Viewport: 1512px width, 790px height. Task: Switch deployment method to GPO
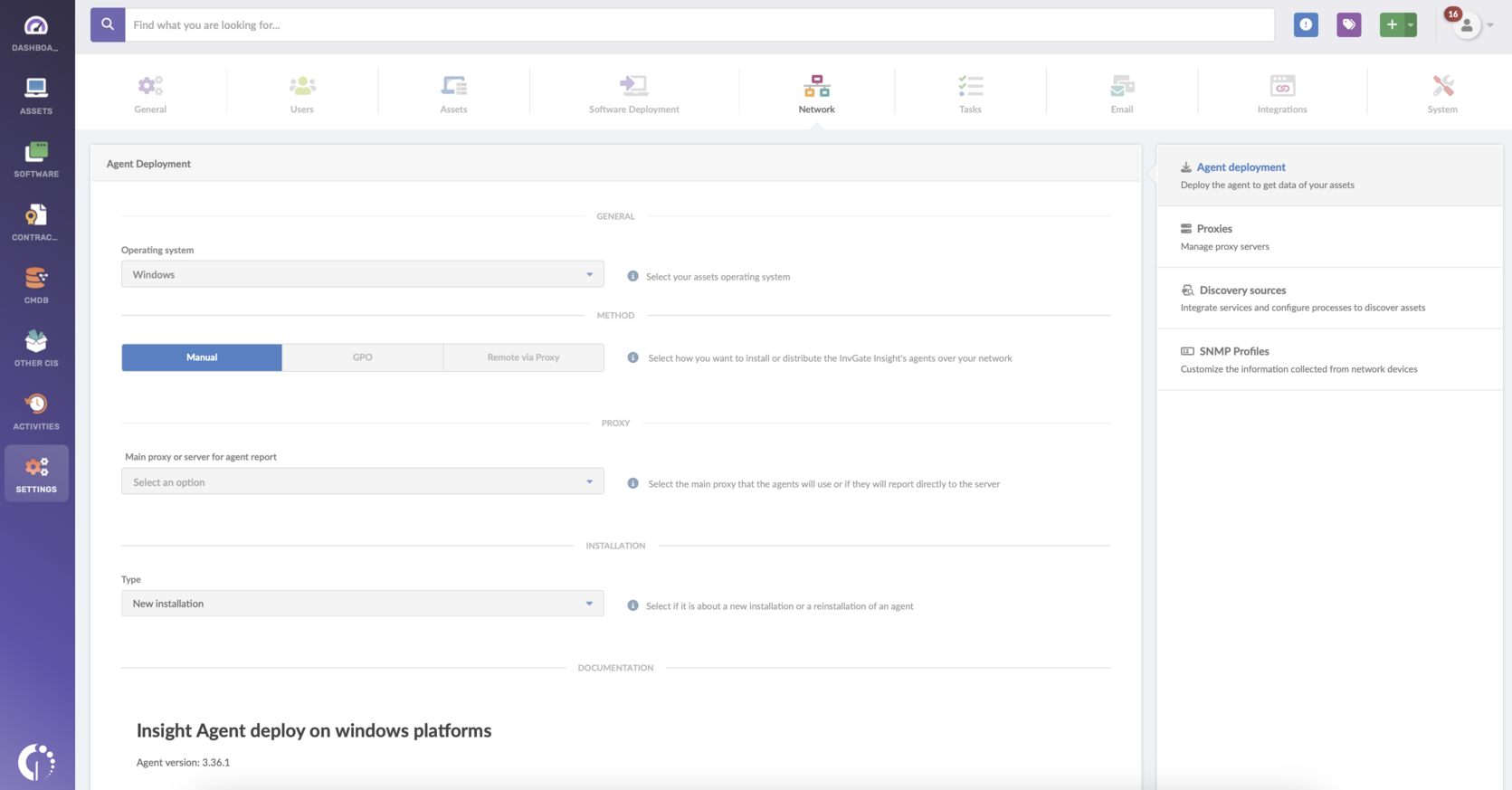pos(363,357)
